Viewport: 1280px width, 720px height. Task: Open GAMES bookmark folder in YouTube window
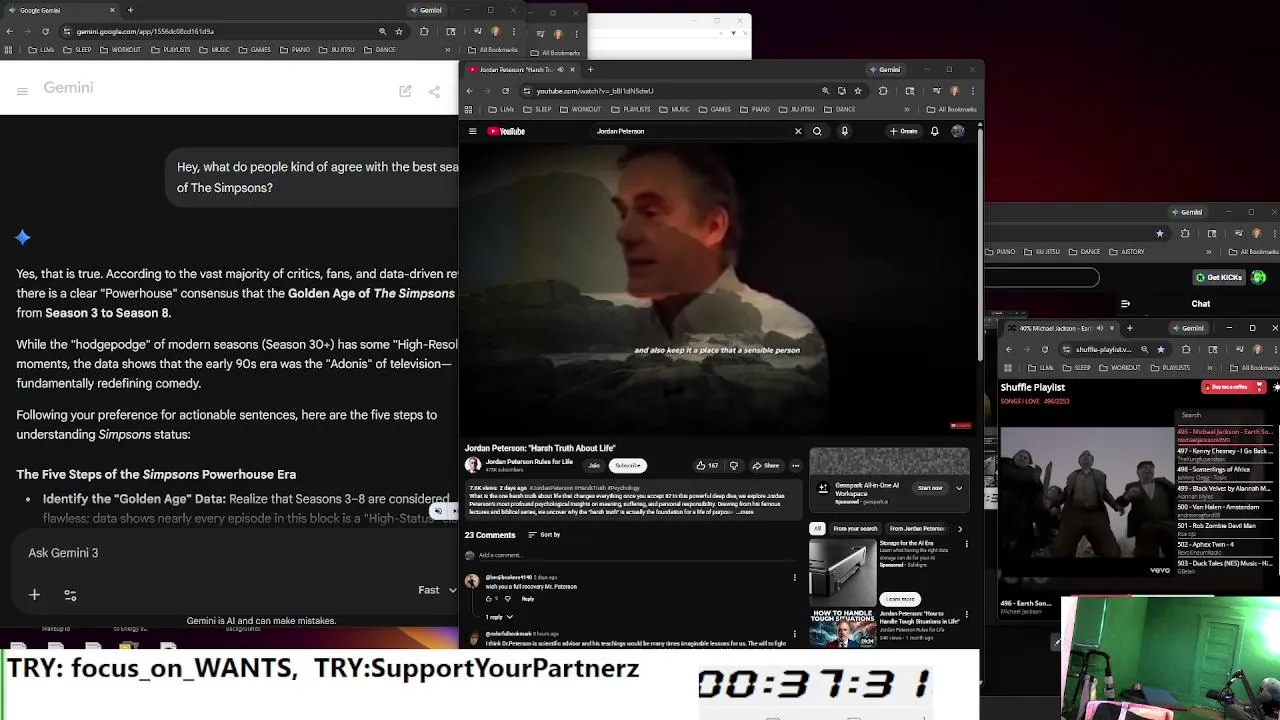714,110
